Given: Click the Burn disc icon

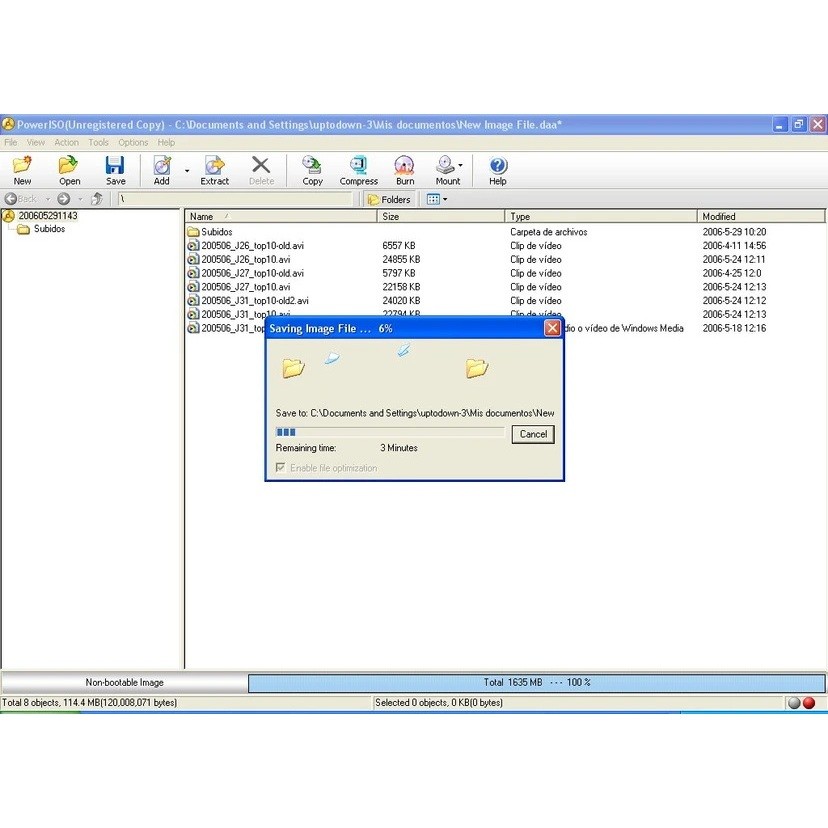Looking at the screenshot, I should click(x=404, y=170).
